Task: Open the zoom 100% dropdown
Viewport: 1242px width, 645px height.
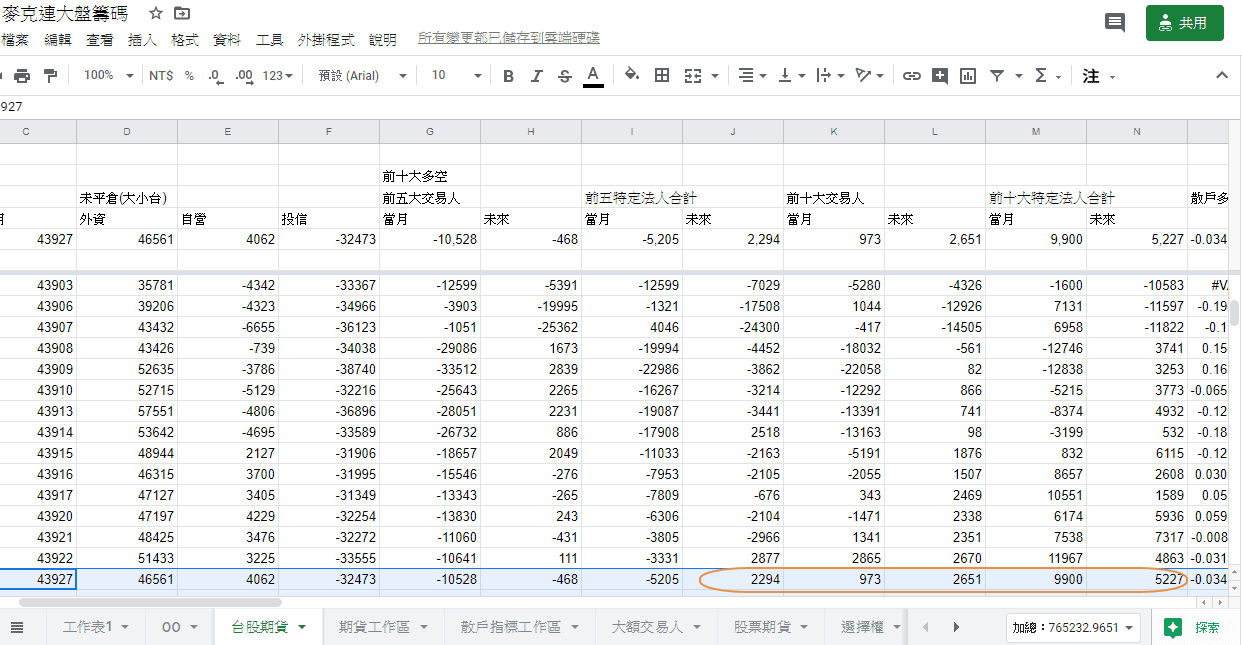Action: point(108,76)
